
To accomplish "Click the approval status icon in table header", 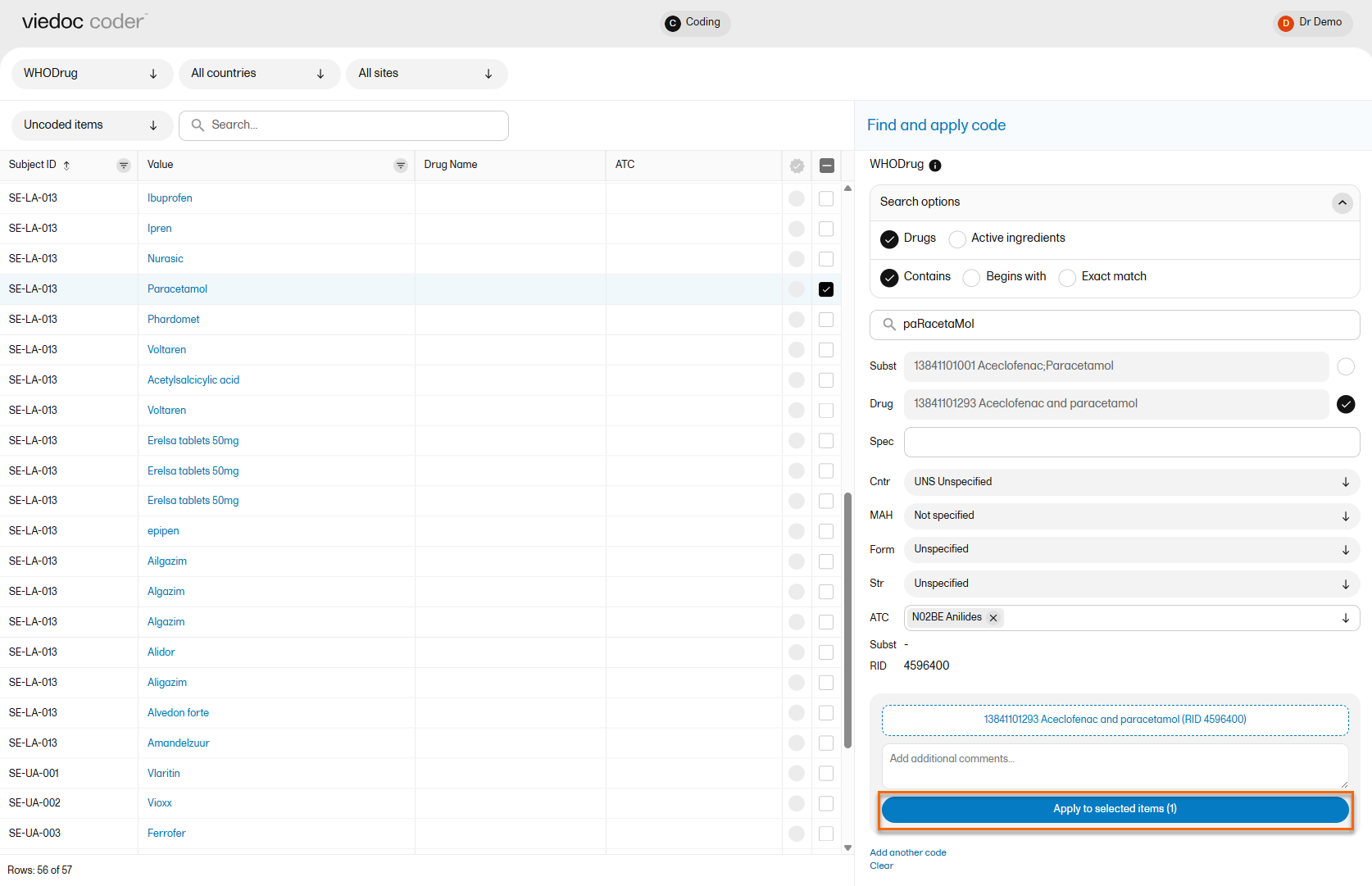I will click(797, 166).
